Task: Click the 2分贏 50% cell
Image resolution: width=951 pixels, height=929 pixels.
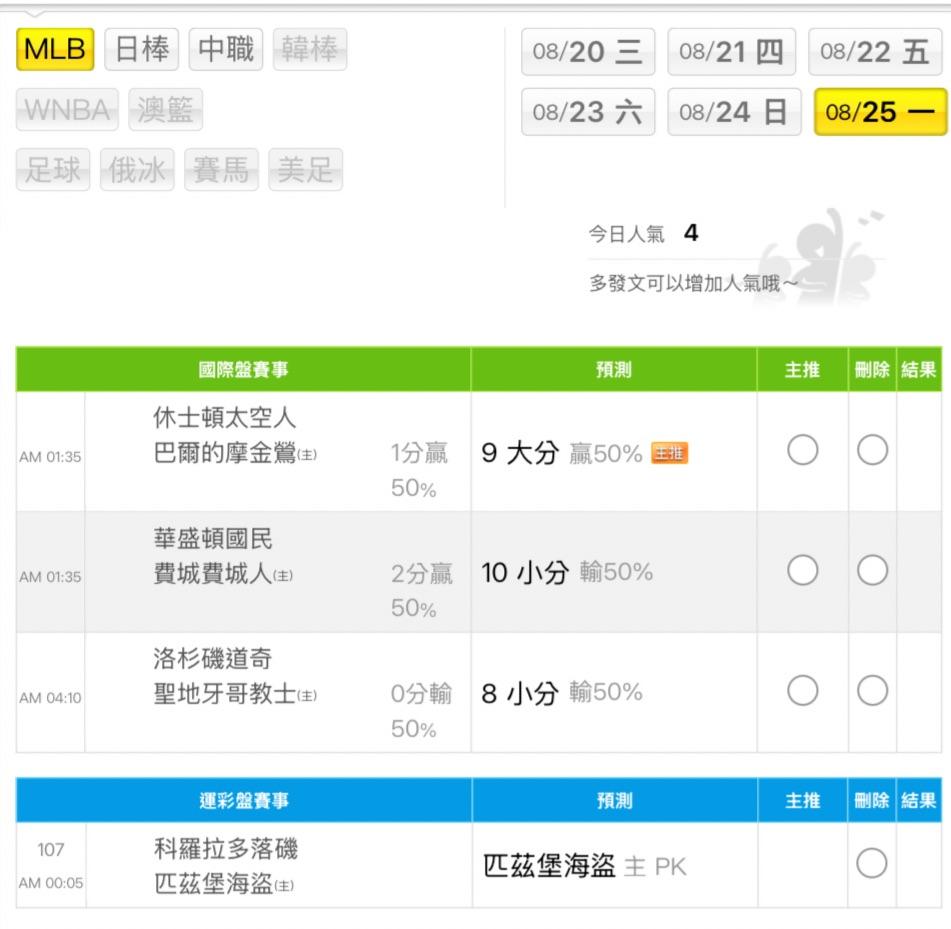Action: (x=421, y=590)
